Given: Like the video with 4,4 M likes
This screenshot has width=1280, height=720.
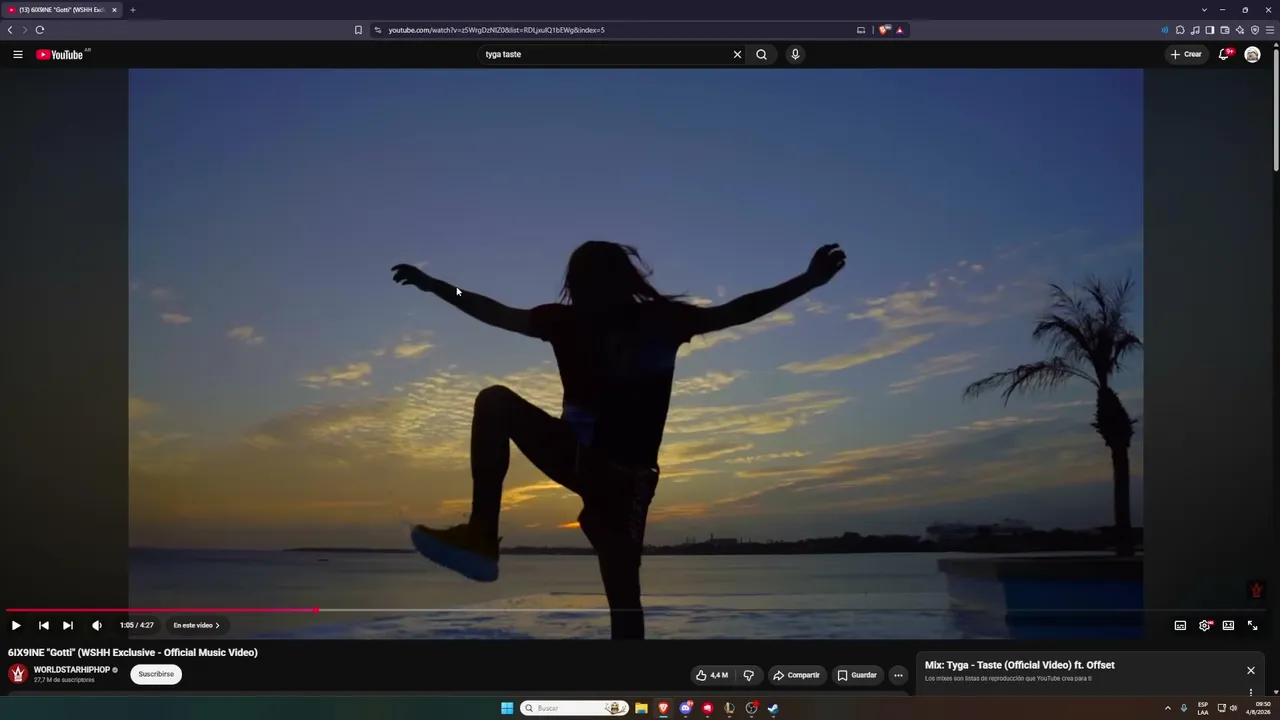Looking at the screenshot, I should [712, 675].
